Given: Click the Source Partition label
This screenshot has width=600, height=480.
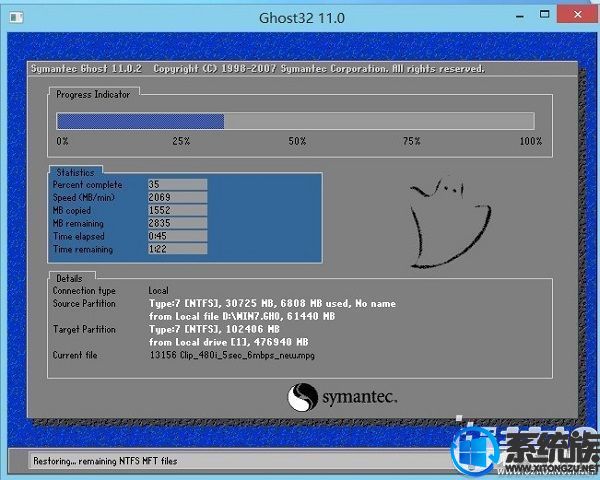Looking at the screenshot, I should 84,303.
